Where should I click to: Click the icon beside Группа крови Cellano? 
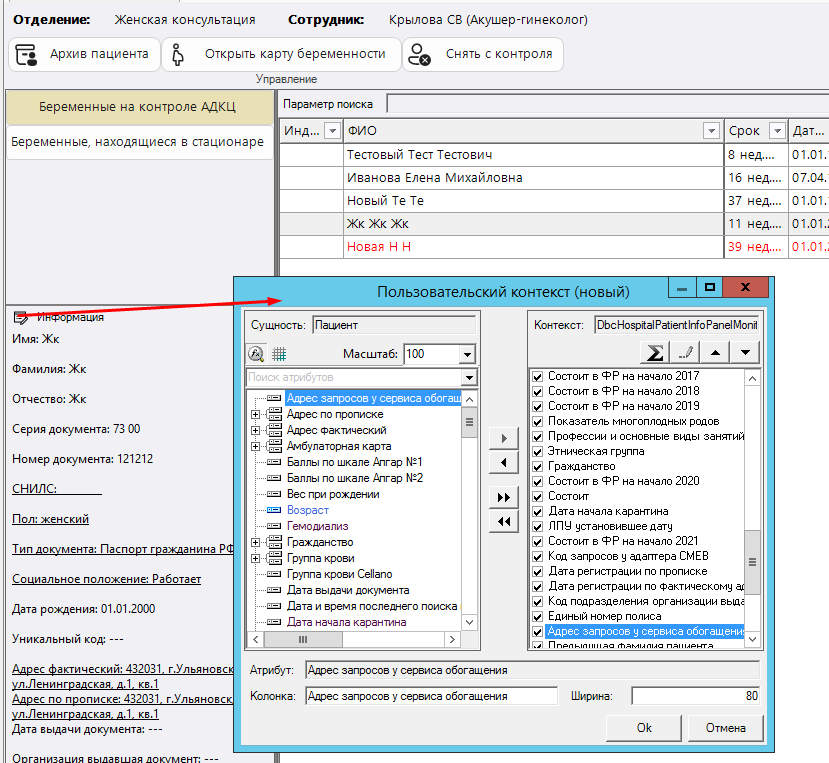pos(274,574)
